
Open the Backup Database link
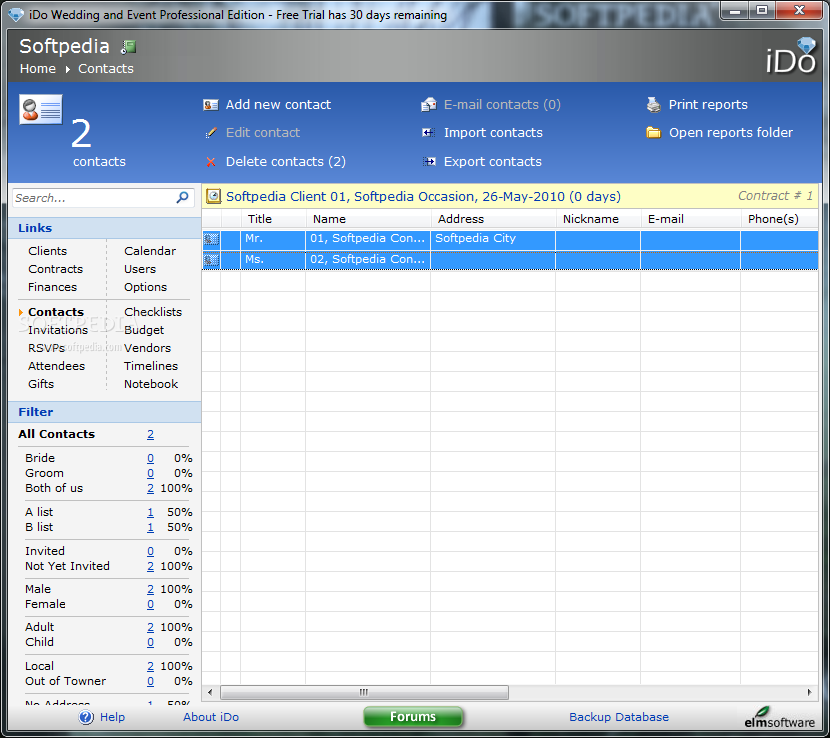click(x=619, y=717)
